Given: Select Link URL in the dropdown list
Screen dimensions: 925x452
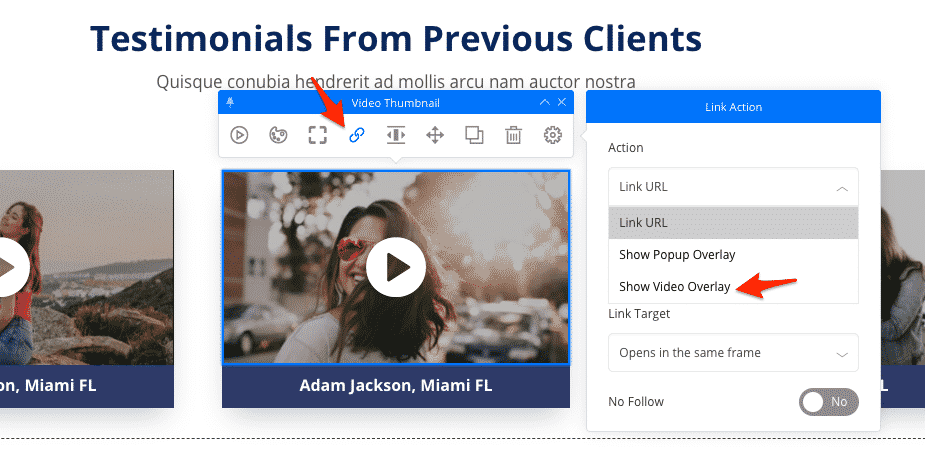Looking at the screenshot, I should point(643,223).
